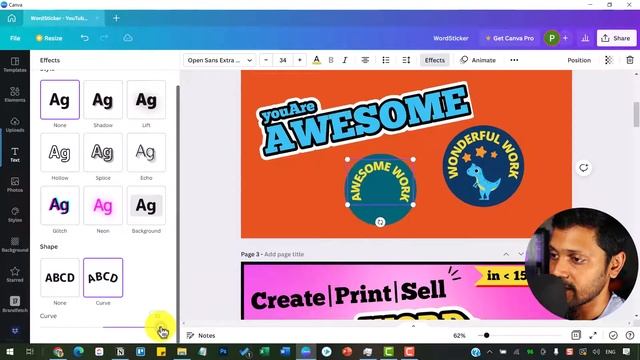This screenshot has width=640, height=360.
Task: Click the refresh comment icon beside the canvas
Action: pyautogui.click(x=584, y=168)
